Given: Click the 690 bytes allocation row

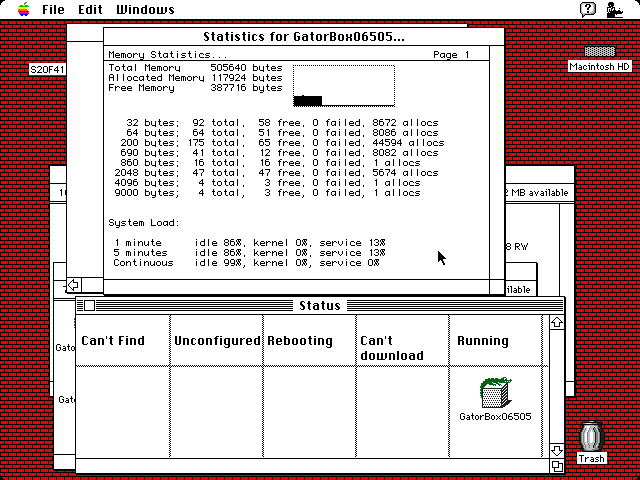Looking at the screenshot, I should [280, 153].
